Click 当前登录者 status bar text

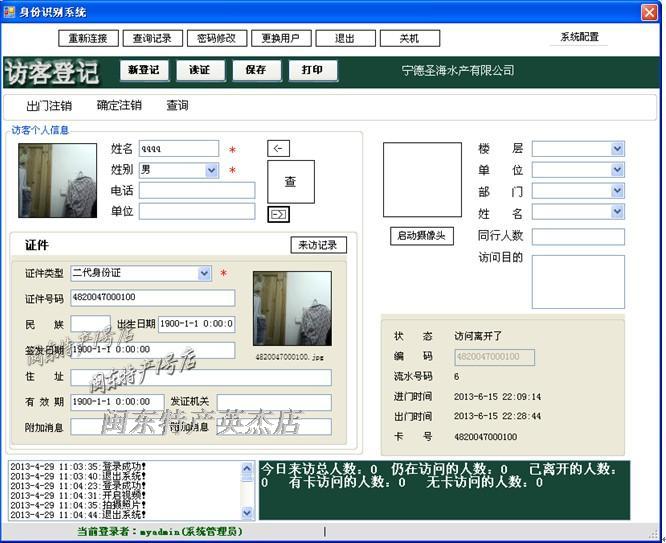160,532
